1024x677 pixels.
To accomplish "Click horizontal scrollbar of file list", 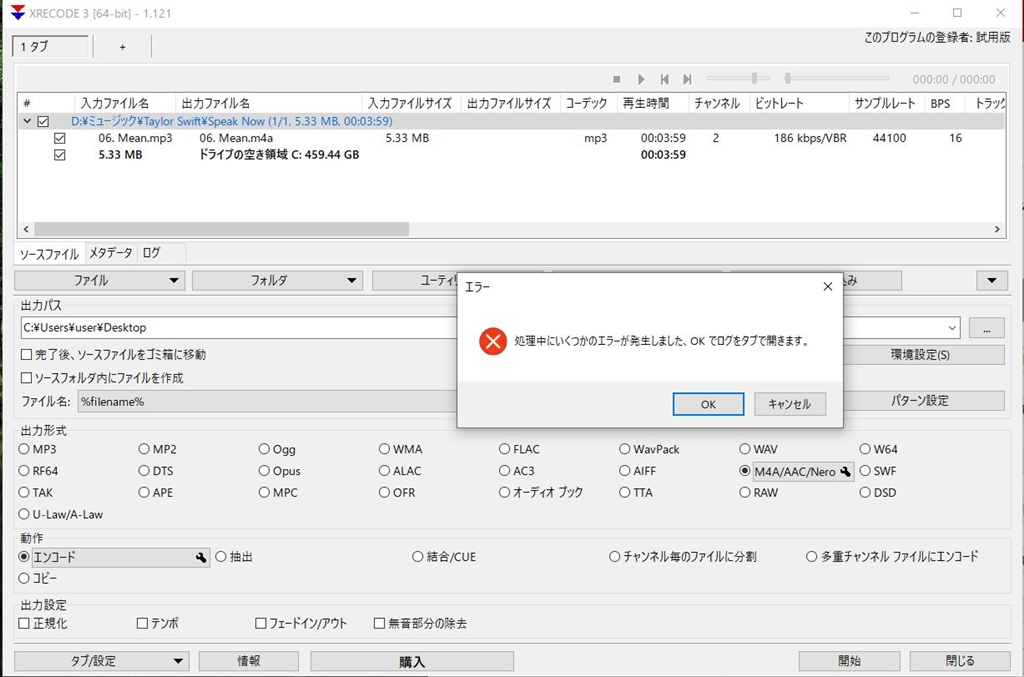I will 222,229.
